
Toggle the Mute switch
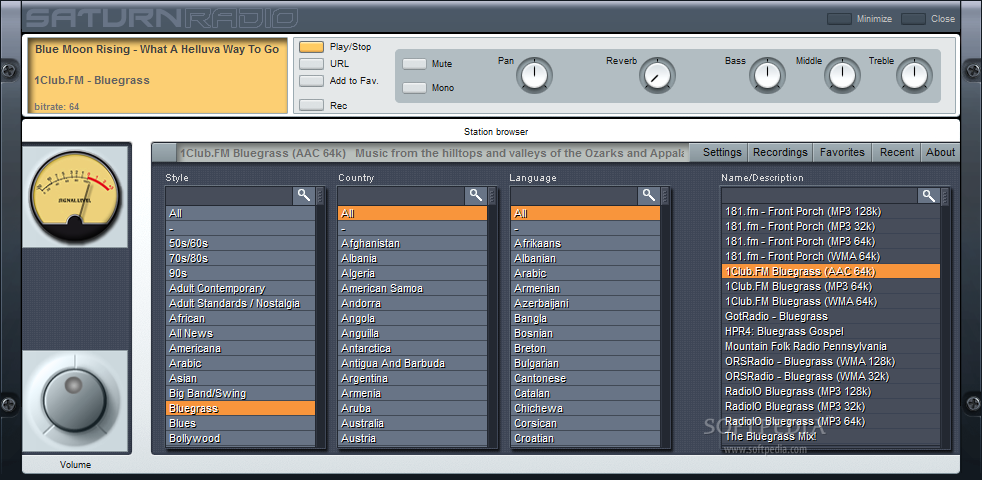tap(414, 64)
